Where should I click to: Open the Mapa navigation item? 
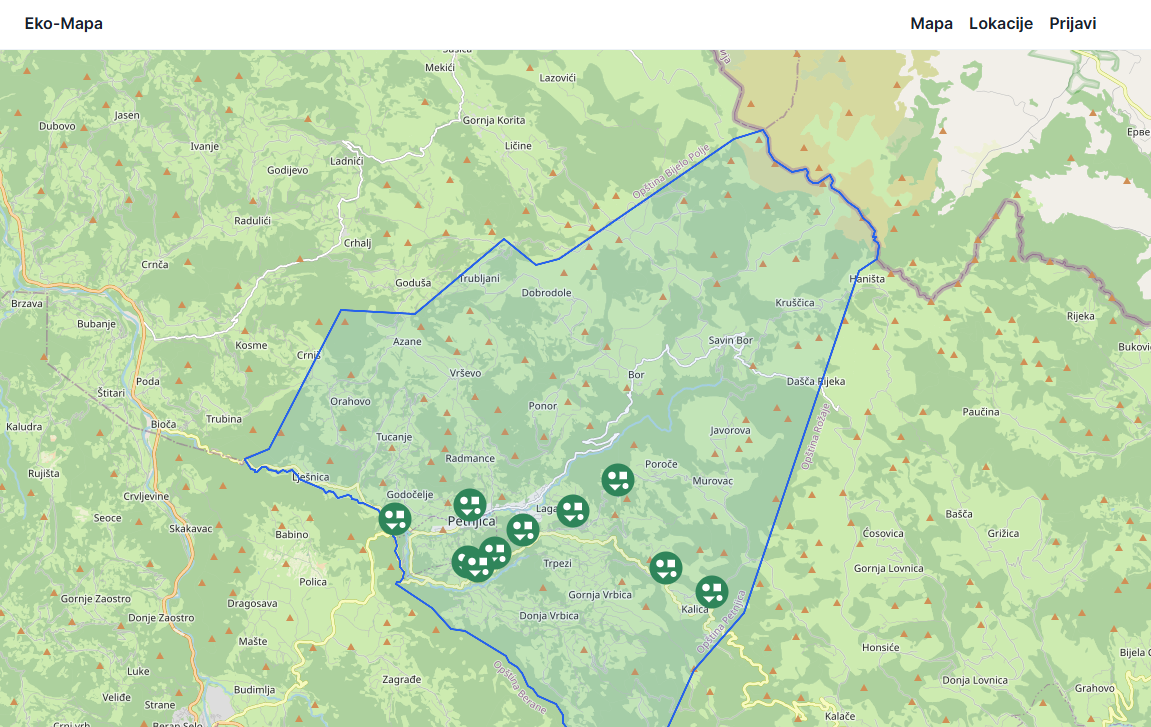931,24
